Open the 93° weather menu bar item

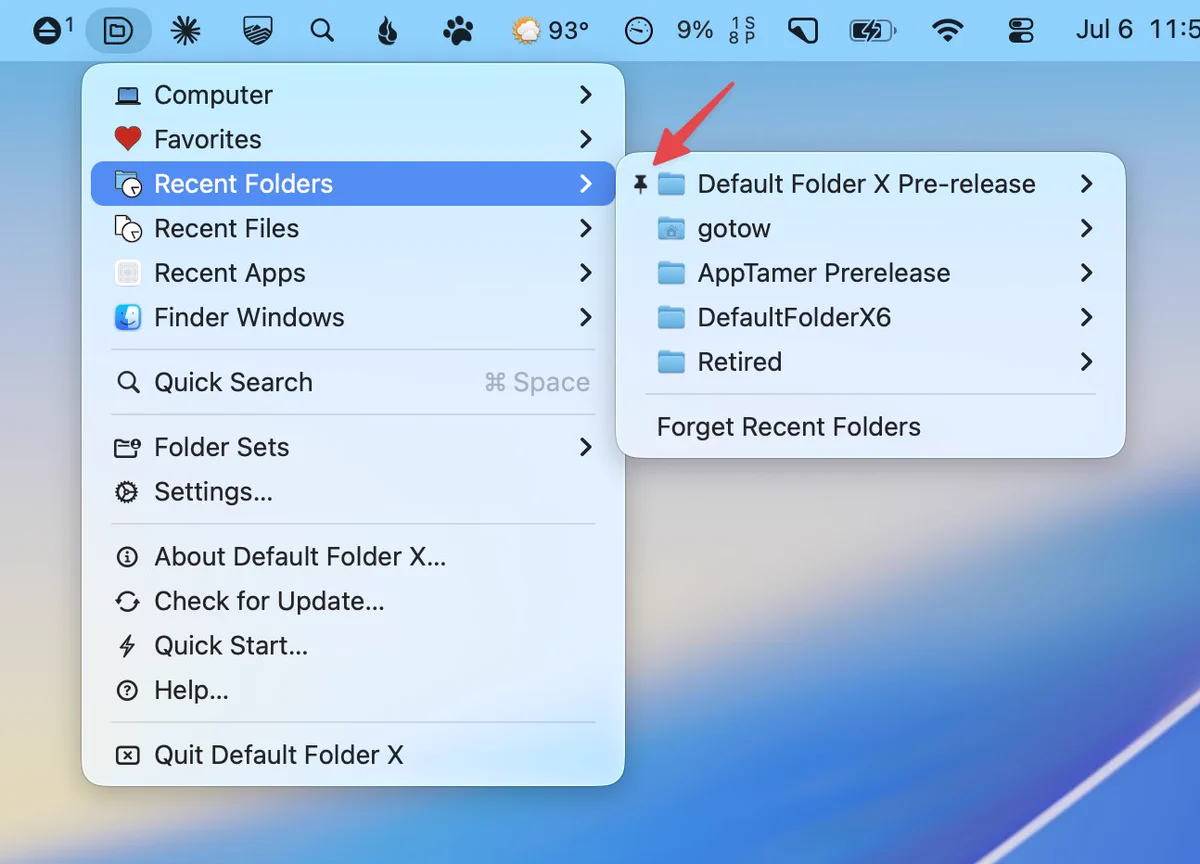click(x=550, y=31)
